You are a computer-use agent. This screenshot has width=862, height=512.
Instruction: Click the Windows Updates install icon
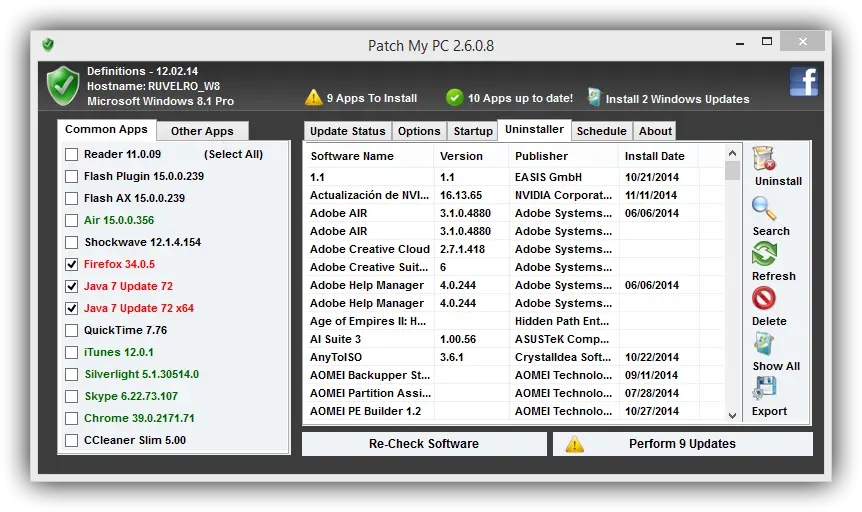pyautogui.click(x=594, y=97)
